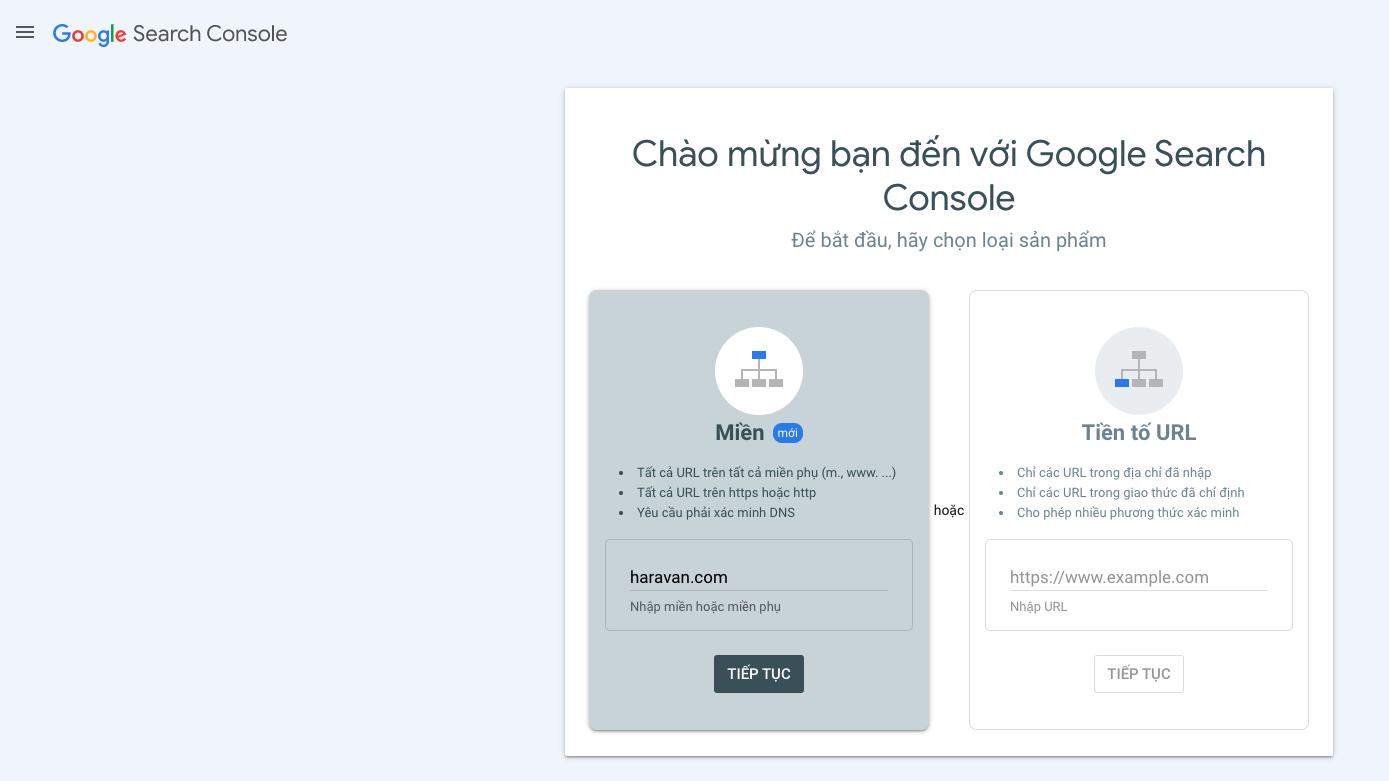Open the hamburger main menu
The image size is (1389, 781).
coord(25,33)
